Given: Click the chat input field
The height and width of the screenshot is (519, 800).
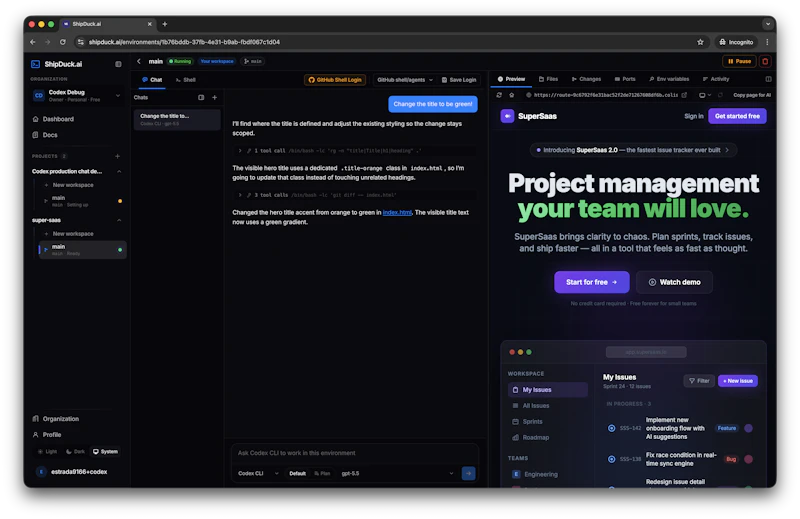Looking at the screenshot, I should coord(355,453).
